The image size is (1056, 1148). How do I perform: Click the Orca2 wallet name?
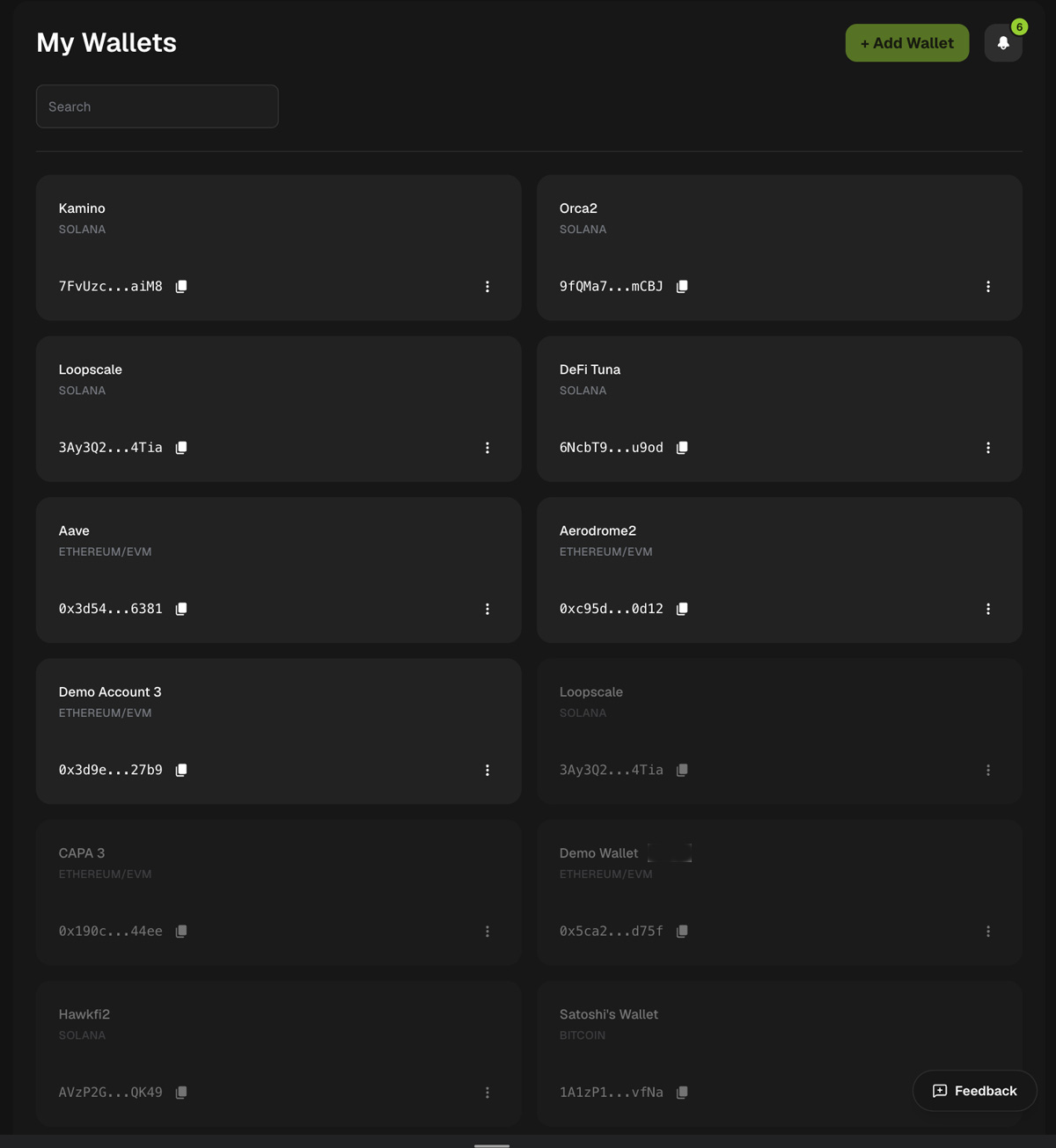578,208
